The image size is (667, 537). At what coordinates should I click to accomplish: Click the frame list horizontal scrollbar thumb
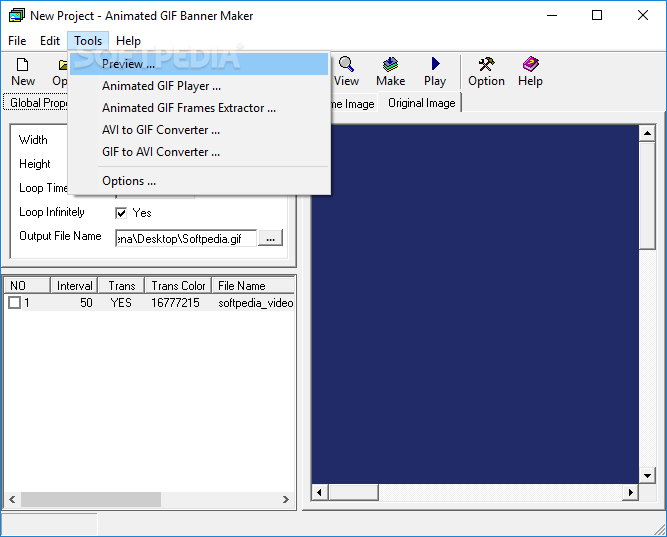coord(91,500)
